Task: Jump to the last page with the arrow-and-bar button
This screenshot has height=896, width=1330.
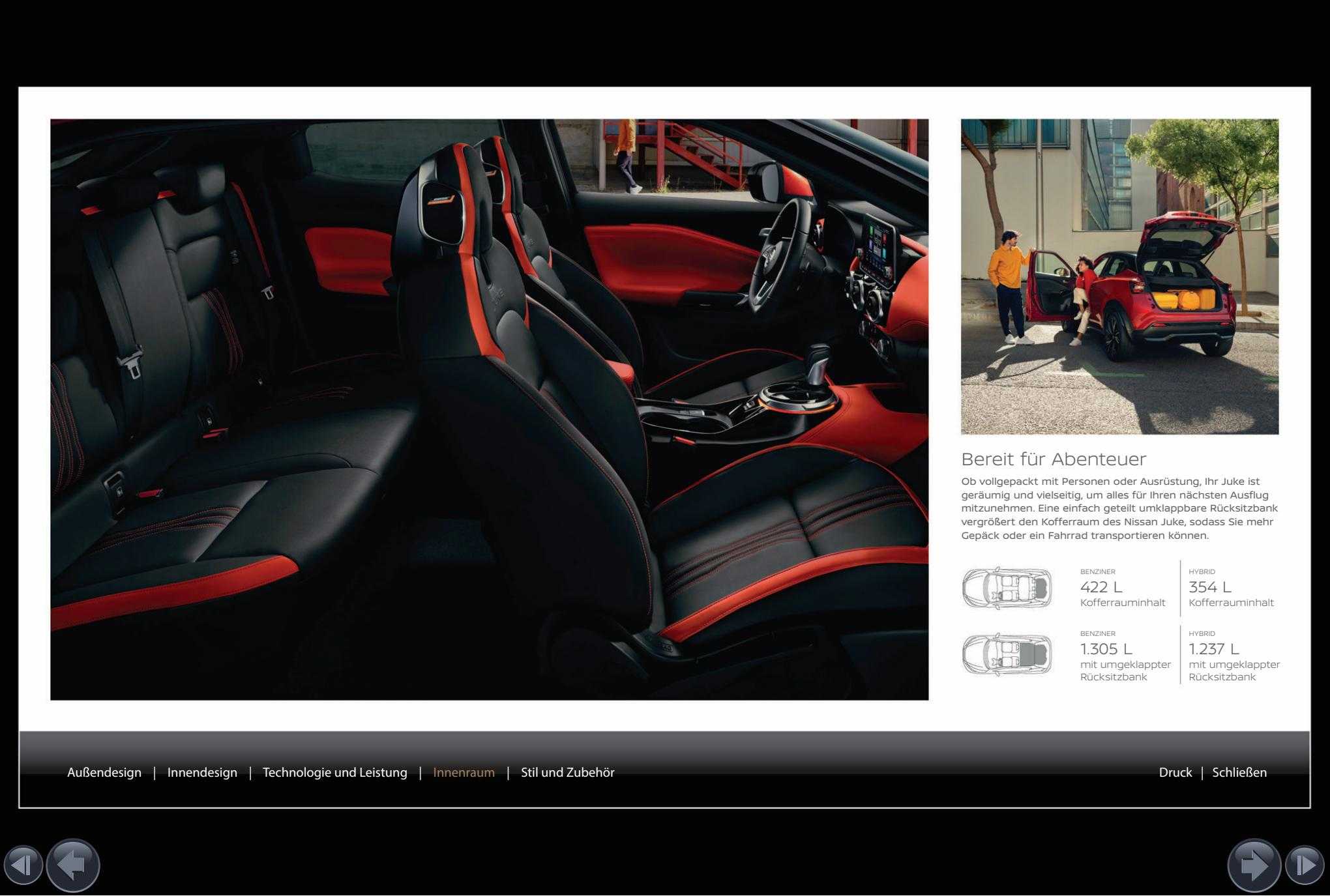Action: 1305,865
